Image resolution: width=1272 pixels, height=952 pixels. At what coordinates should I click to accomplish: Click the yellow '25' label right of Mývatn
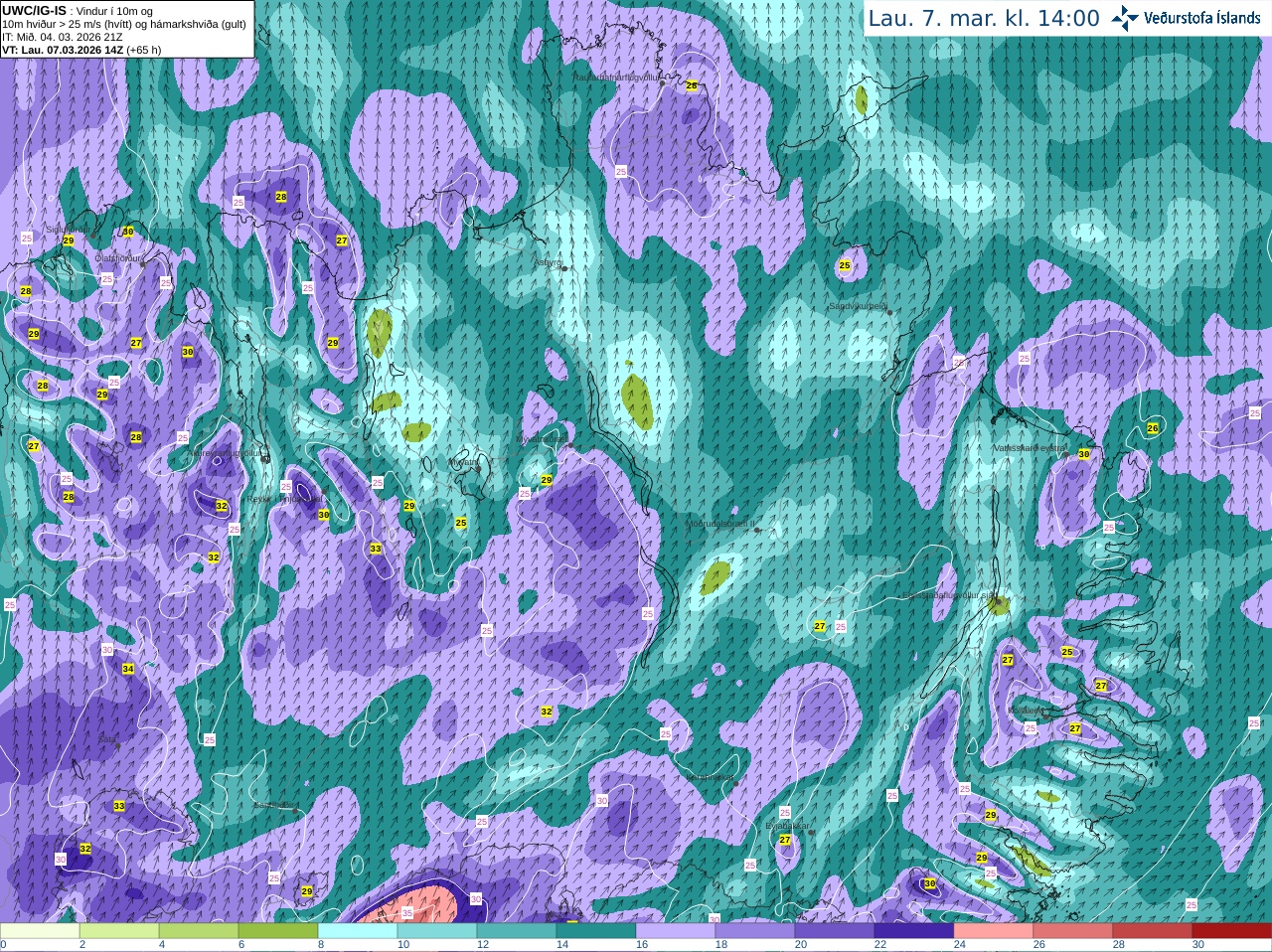click(x=461, y=523)
